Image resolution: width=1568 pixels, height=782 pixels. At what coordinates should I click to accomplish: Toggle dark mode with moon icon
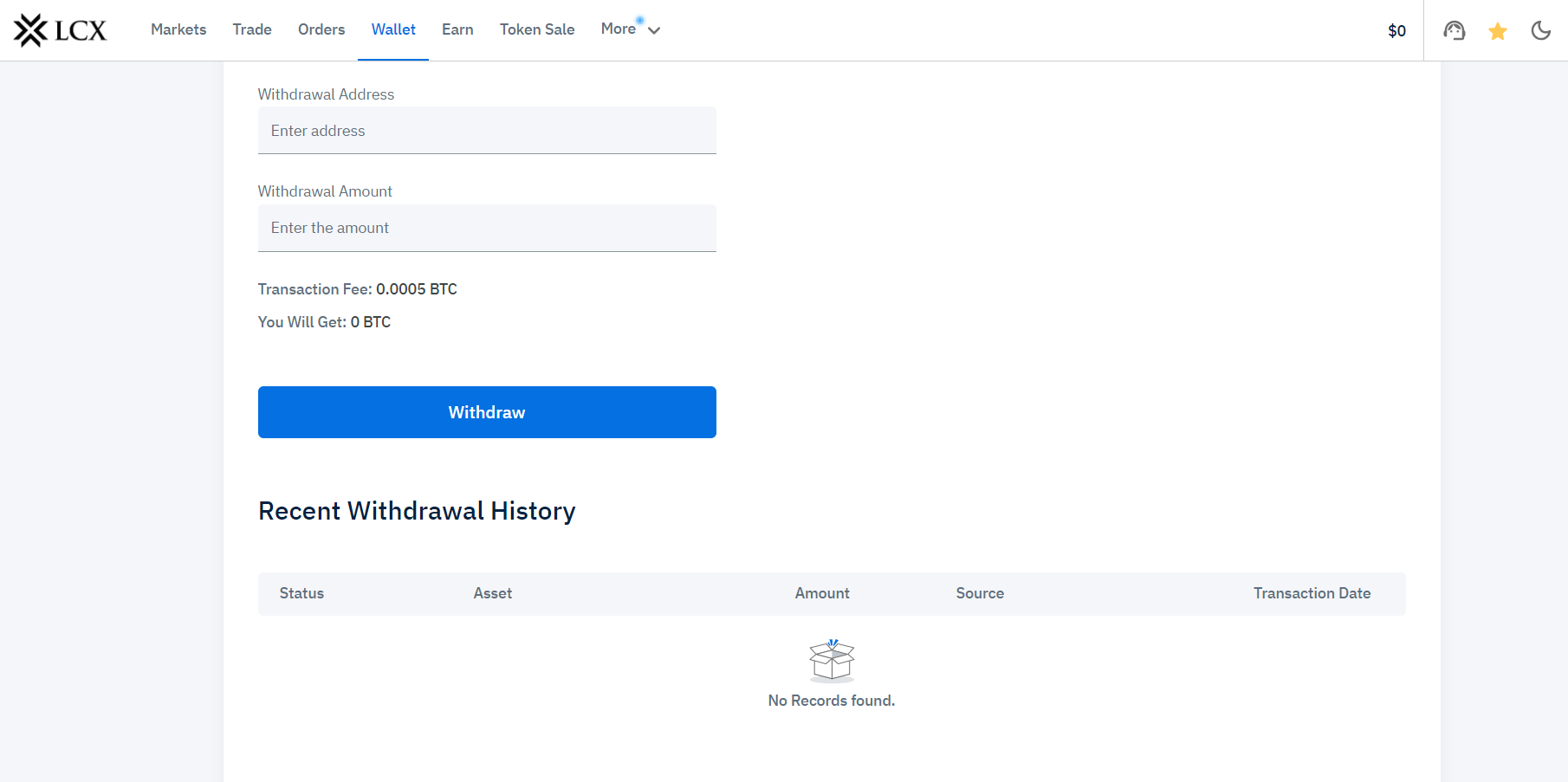click(x=1540, y=31)
